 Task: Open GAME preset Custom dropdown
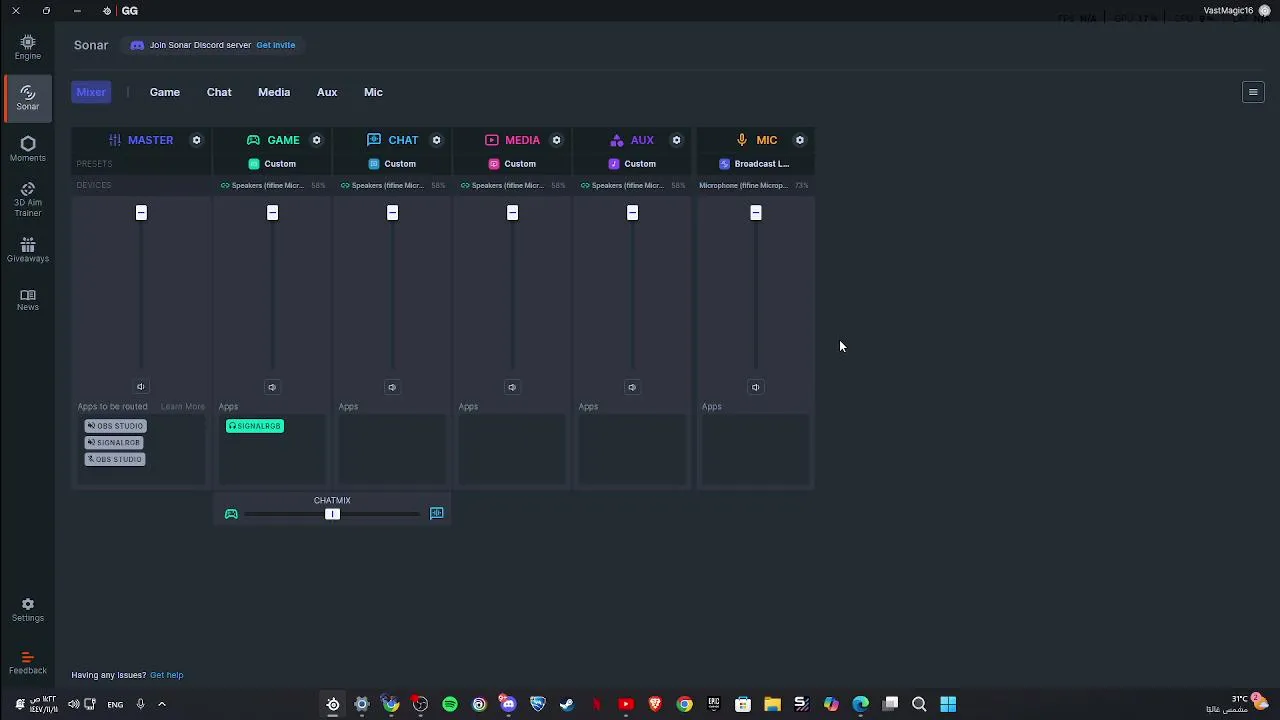coord(272,164)
